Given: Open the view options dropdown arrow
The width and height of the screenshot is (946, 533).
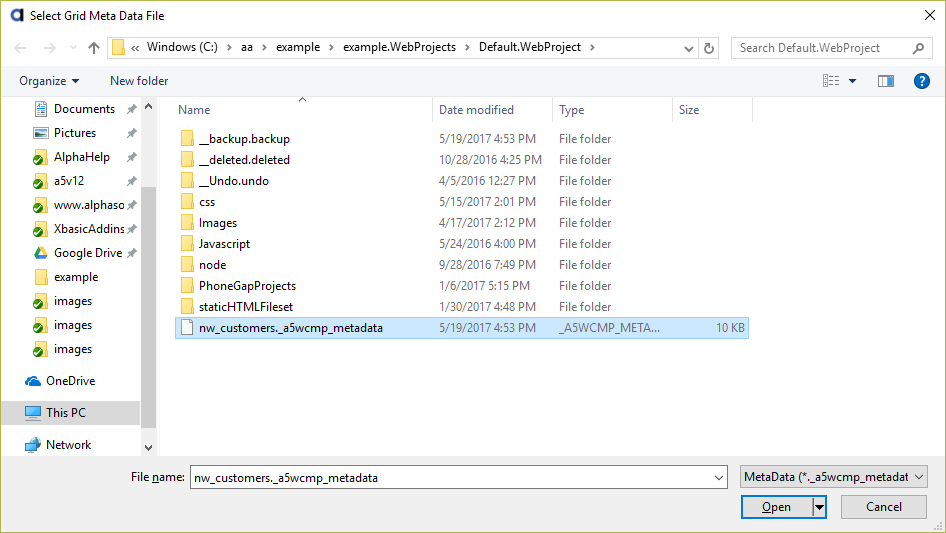Looking at the screenshot, I should (x=852, y=81).
